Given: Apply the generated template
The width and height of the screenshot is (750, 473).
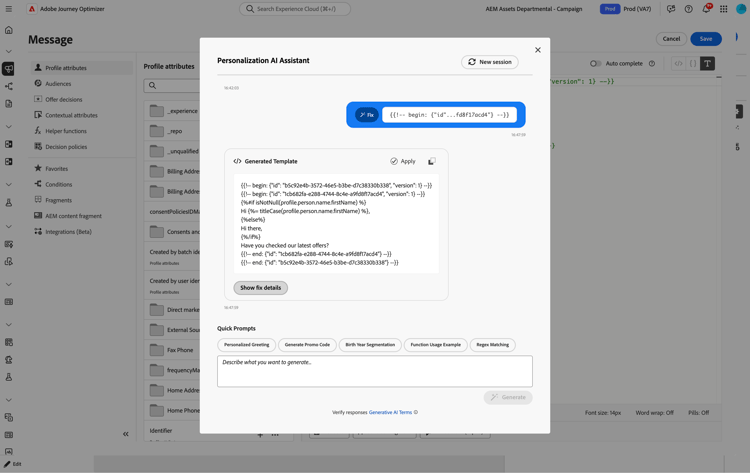Looking at the screenshot, I should point(403,161).
